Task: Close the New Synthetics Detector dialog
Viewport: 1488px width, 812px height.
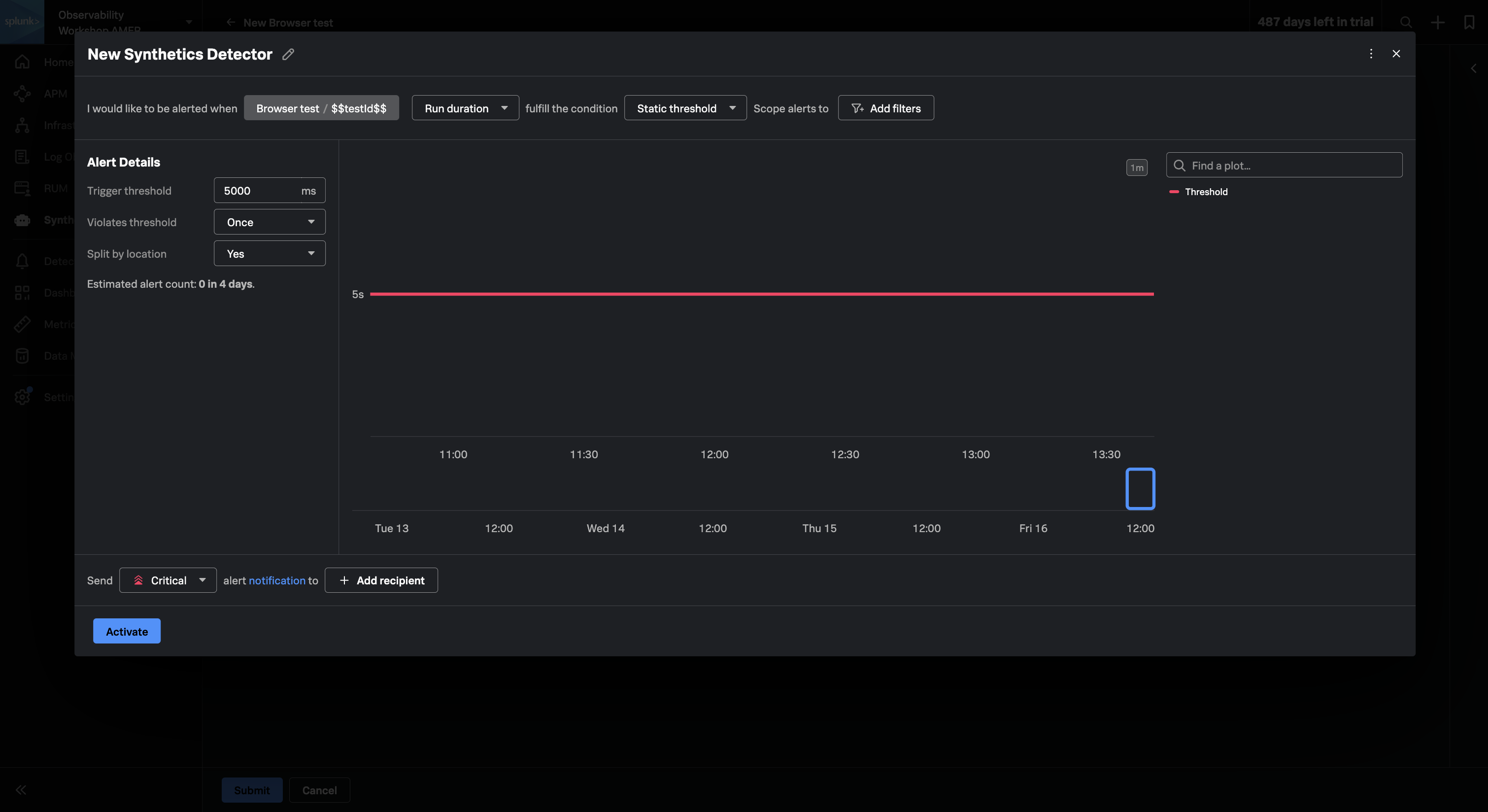Action: coord(1396,54)
